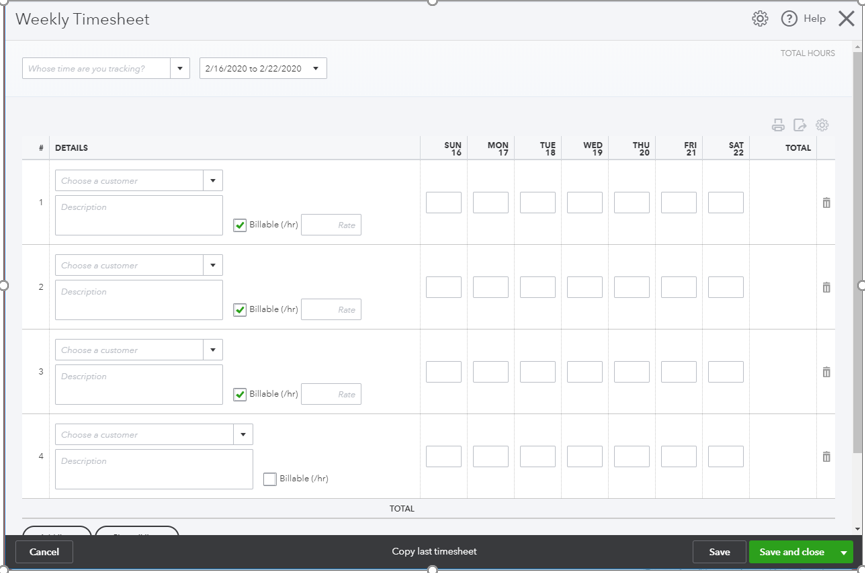This screenshot has width=865, height=573.
Task: Click Rate field in row 1
Action: pyautogui.click(x=331, y=225)
